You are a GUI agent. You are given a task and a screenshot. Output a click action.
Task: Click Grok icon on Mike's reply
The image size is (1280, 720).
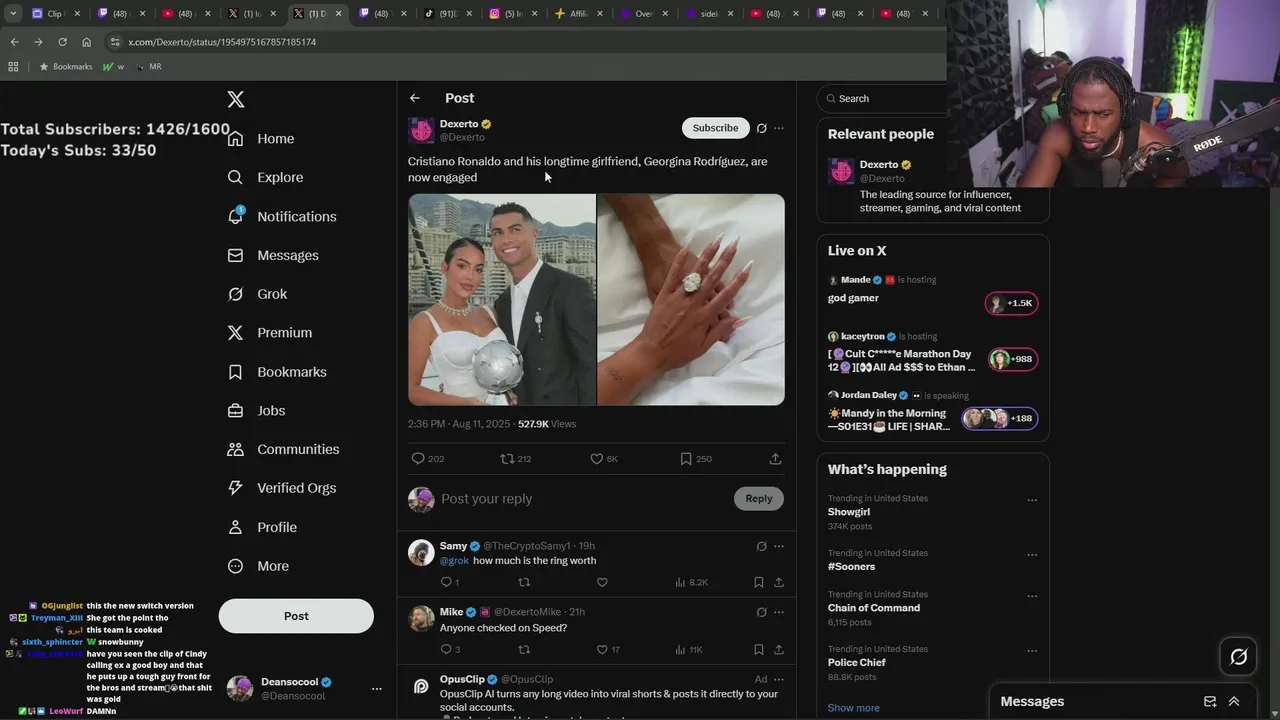point(762,612)
